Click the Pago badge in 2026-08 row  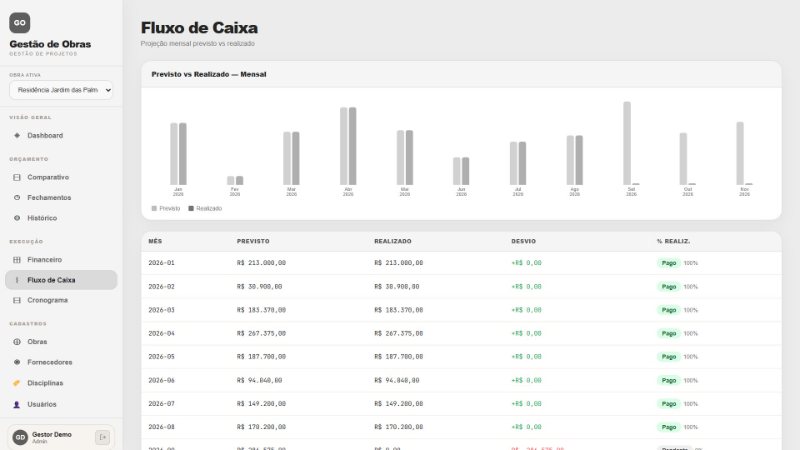(x=669, y=427)
